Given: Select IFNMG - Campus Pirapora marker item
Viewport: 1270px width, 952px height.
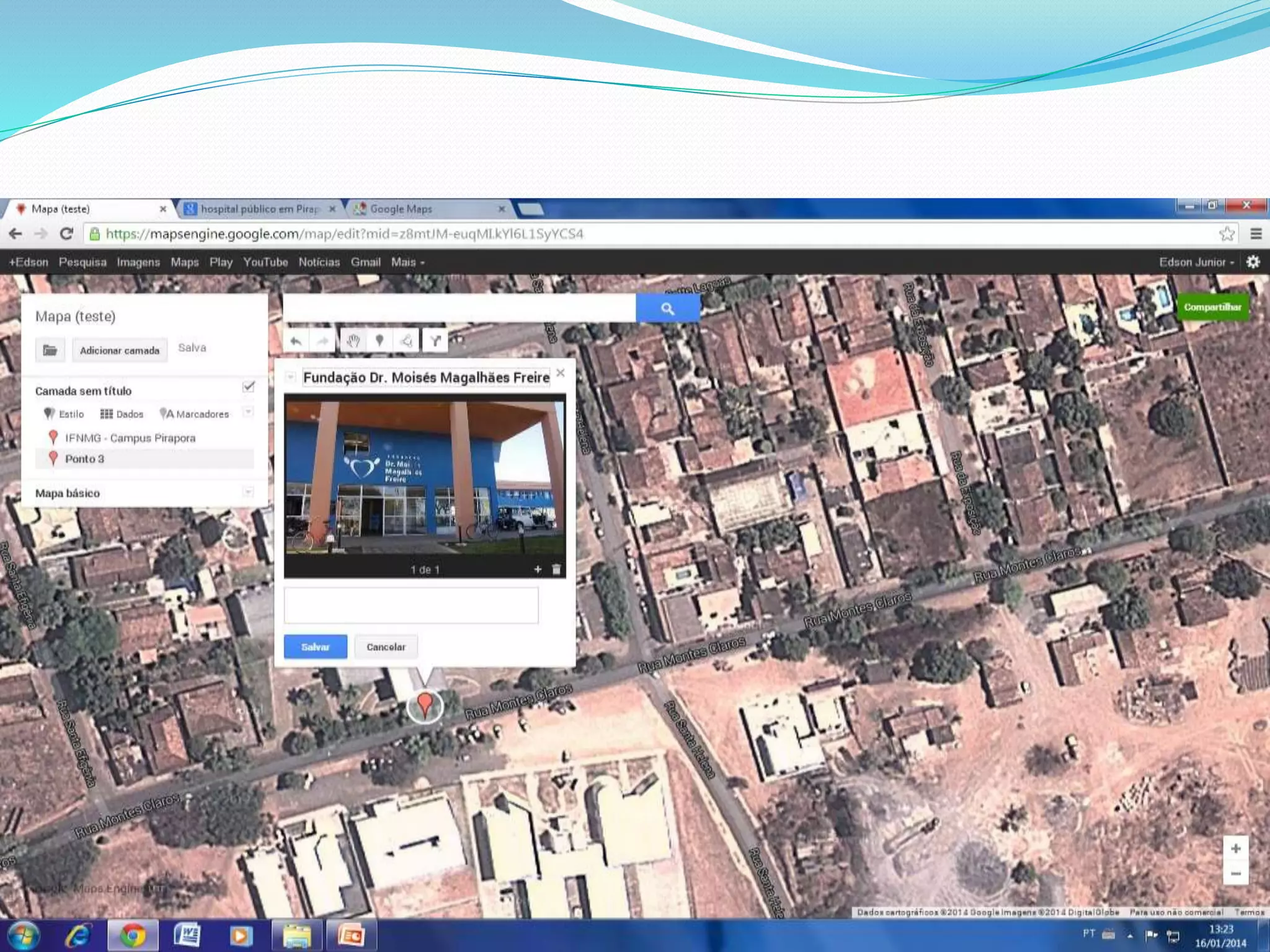Looking at the screenshot, I should (130, 438).
